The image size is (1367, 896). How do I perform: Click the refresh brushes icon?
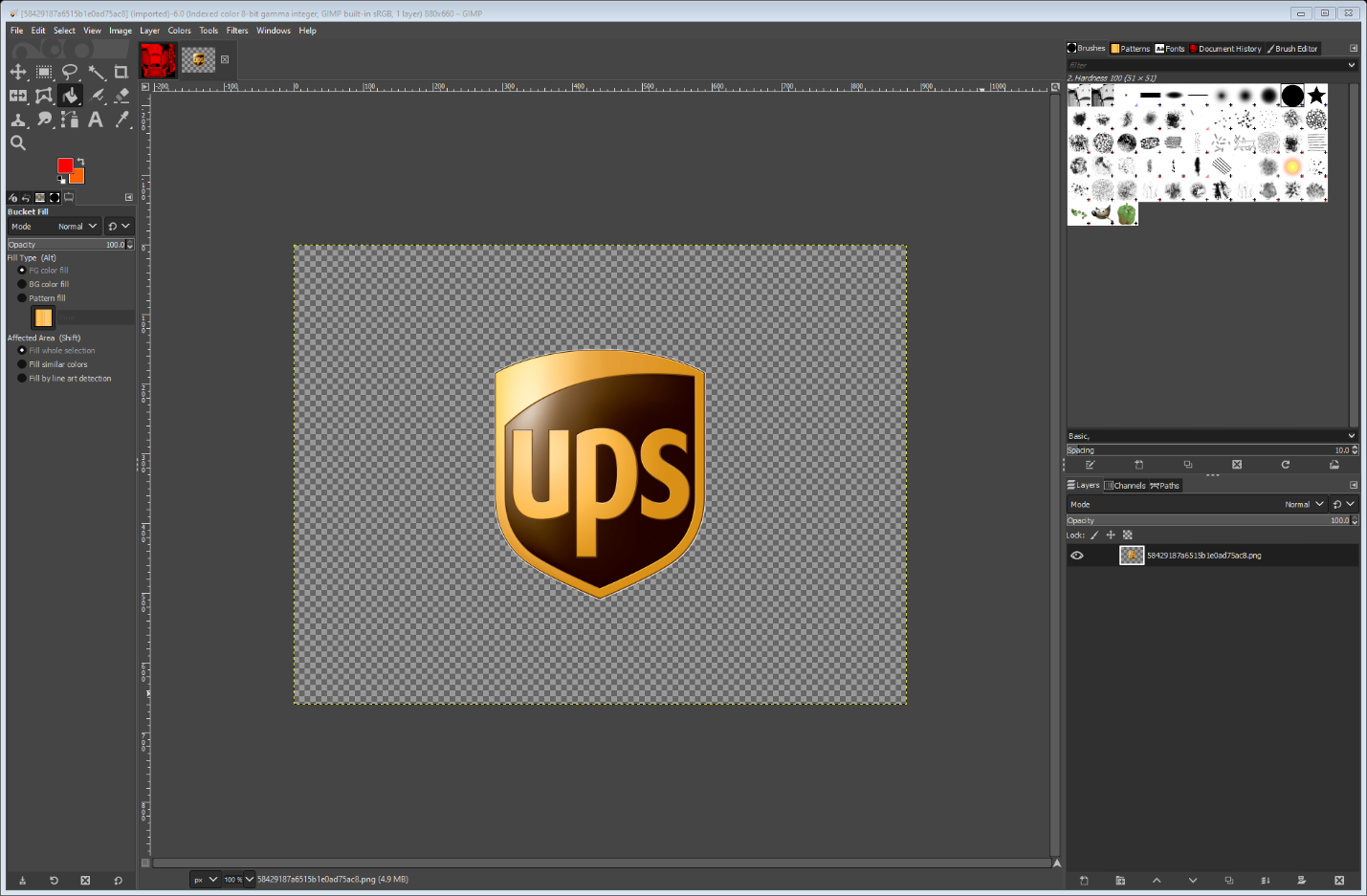click(x=1286, y=465)
